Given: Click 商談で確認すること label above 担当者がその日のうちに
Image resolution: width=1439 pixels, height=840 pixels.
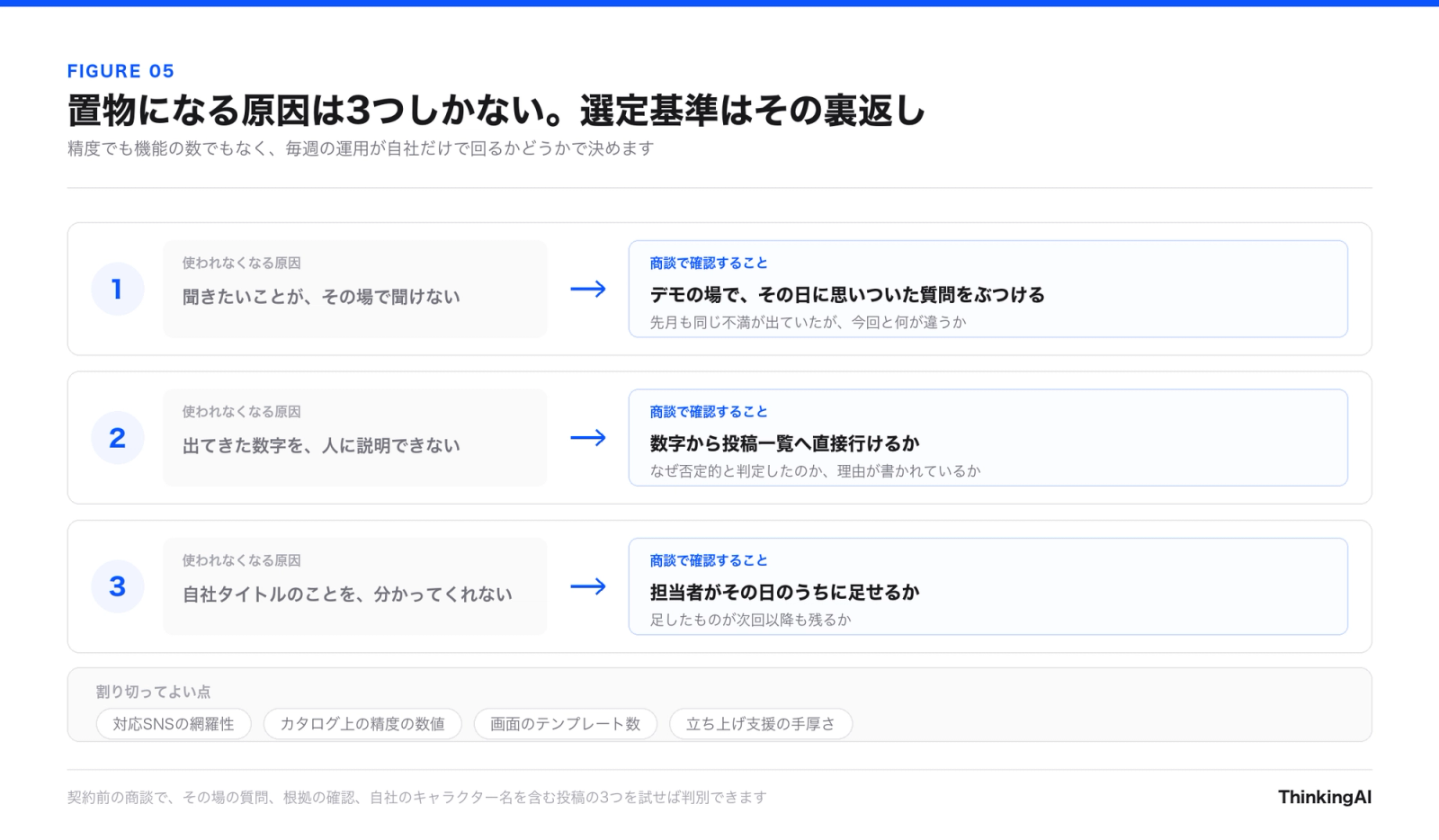Looking at the screenshot, I should tap(709, 560).
